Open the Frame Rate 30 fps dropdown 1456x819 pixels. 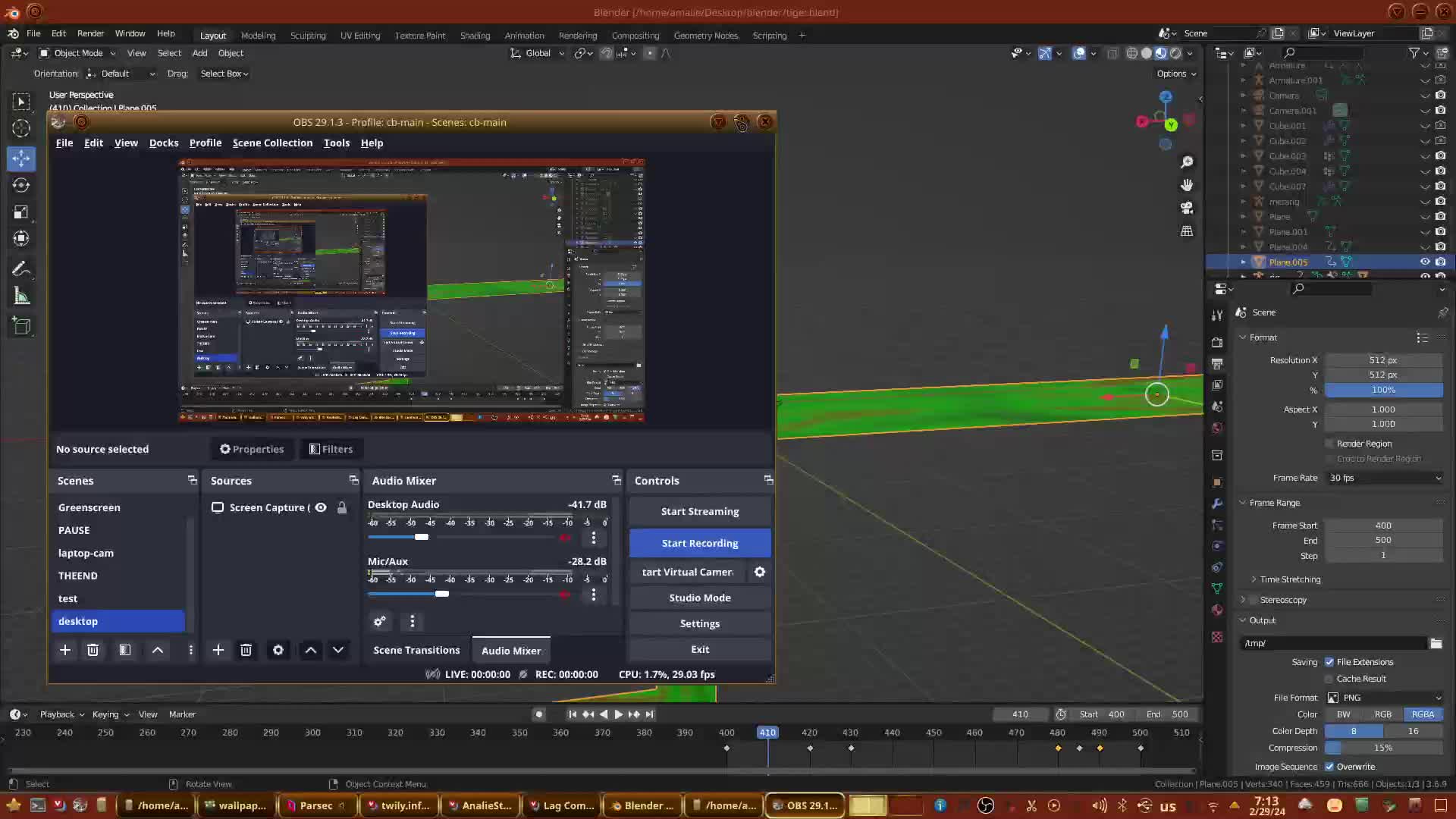[x=1385, y=478]
